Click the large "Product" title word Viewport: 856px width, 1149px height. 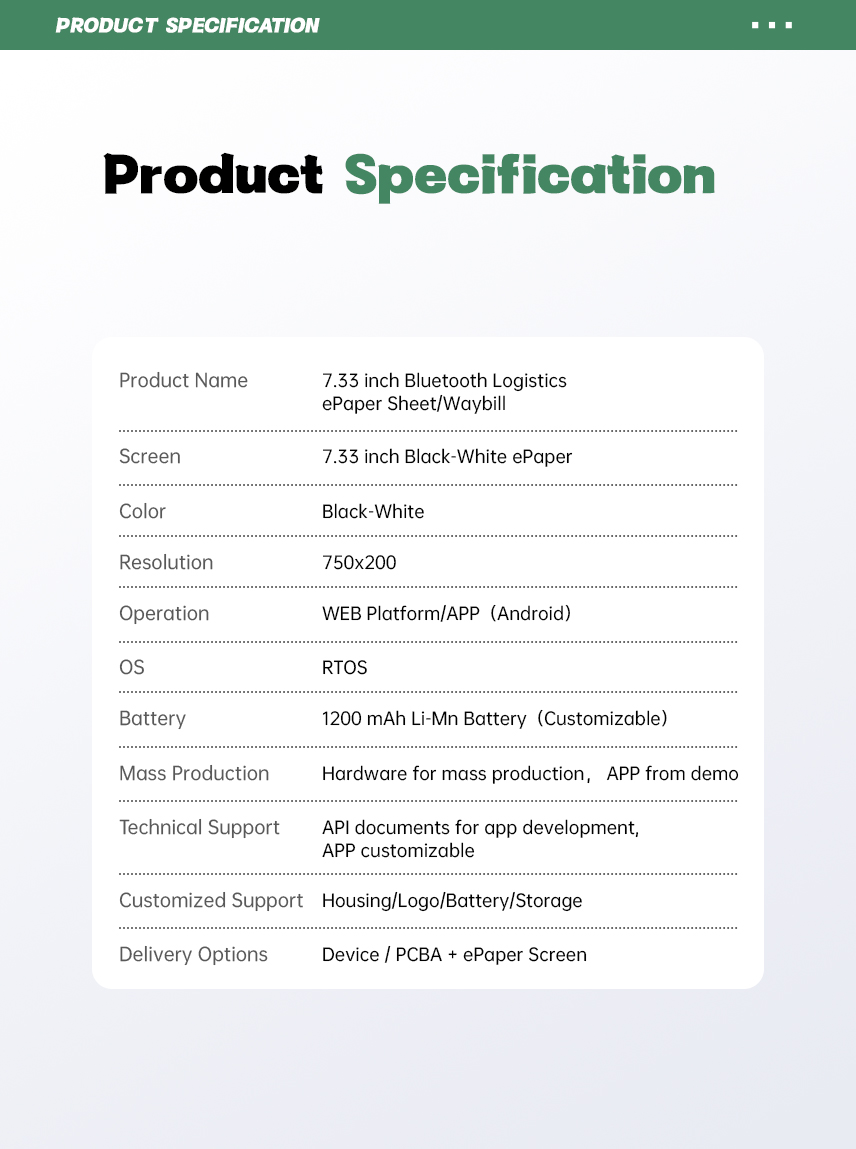[x=213, y=175]
